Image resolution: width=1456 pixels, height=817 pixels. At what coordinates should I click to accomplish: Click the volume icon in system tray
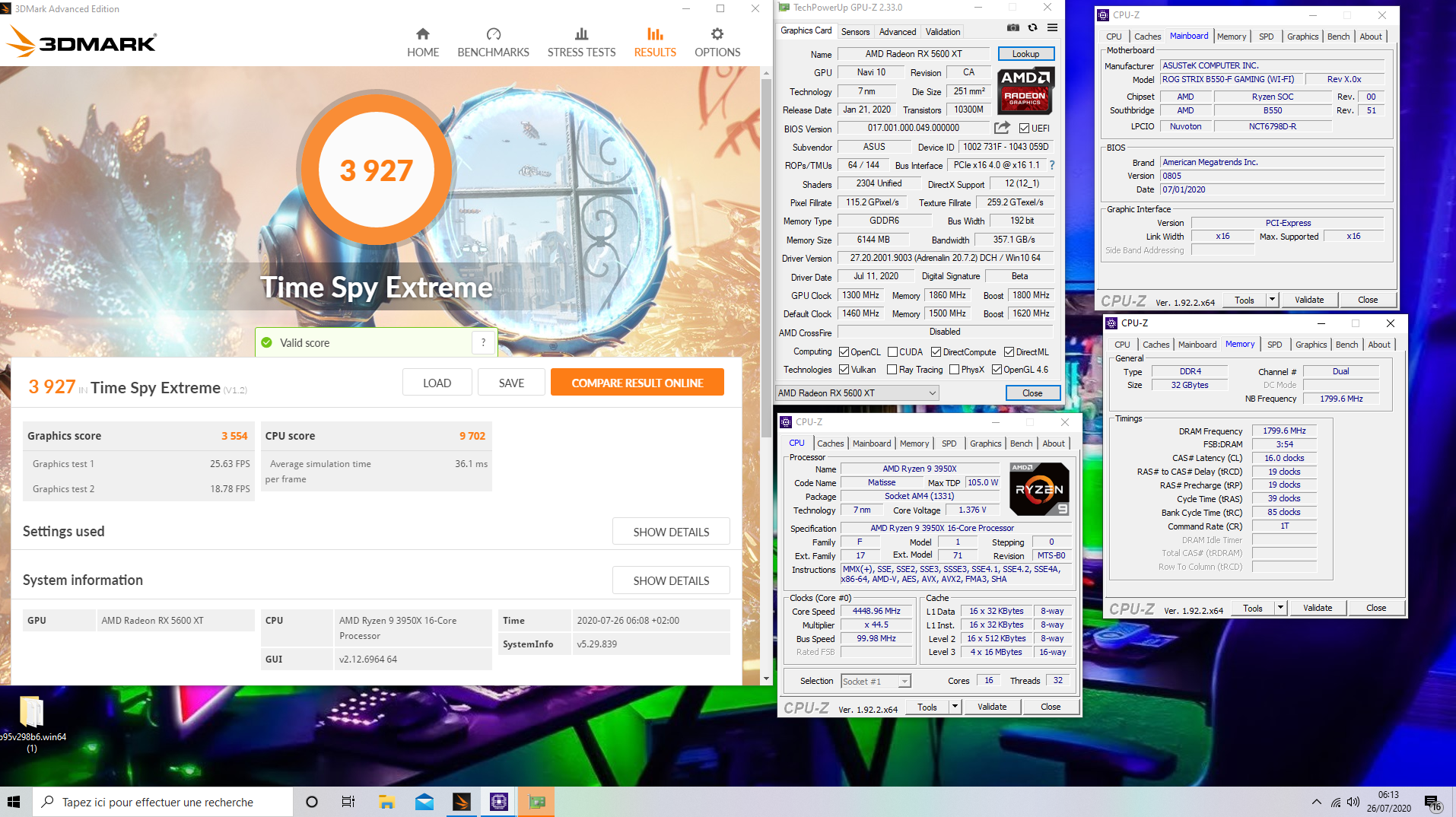1353,803
